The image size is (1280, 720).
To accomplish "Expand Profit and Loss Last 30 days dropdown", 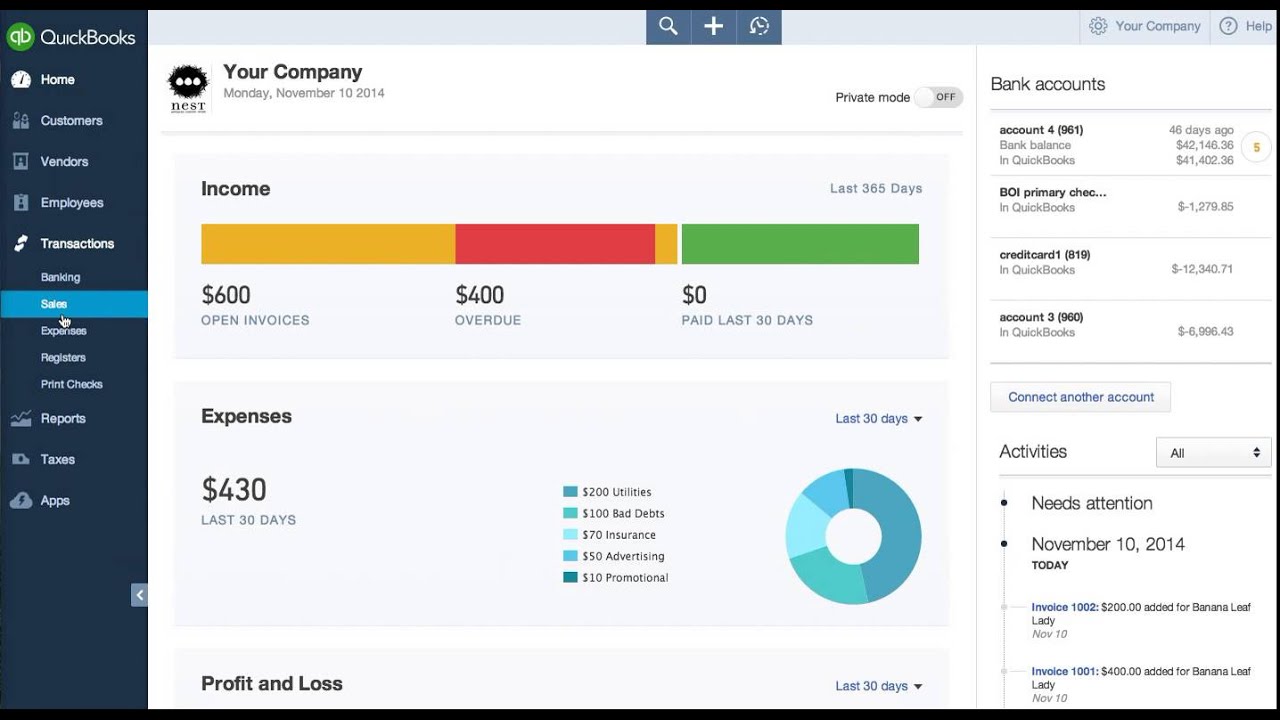I will click(x=879, y=686).
